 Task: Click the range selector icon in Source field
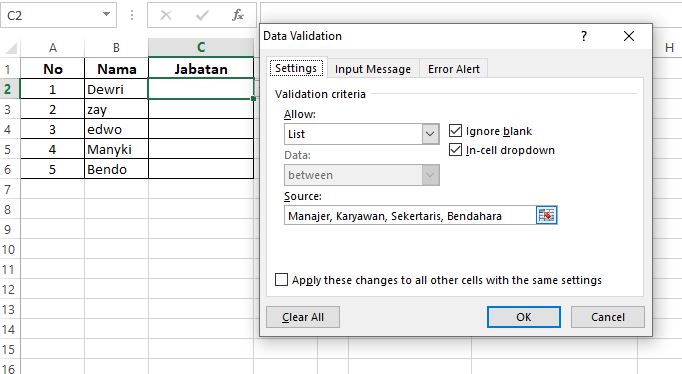tap(546, 215)
